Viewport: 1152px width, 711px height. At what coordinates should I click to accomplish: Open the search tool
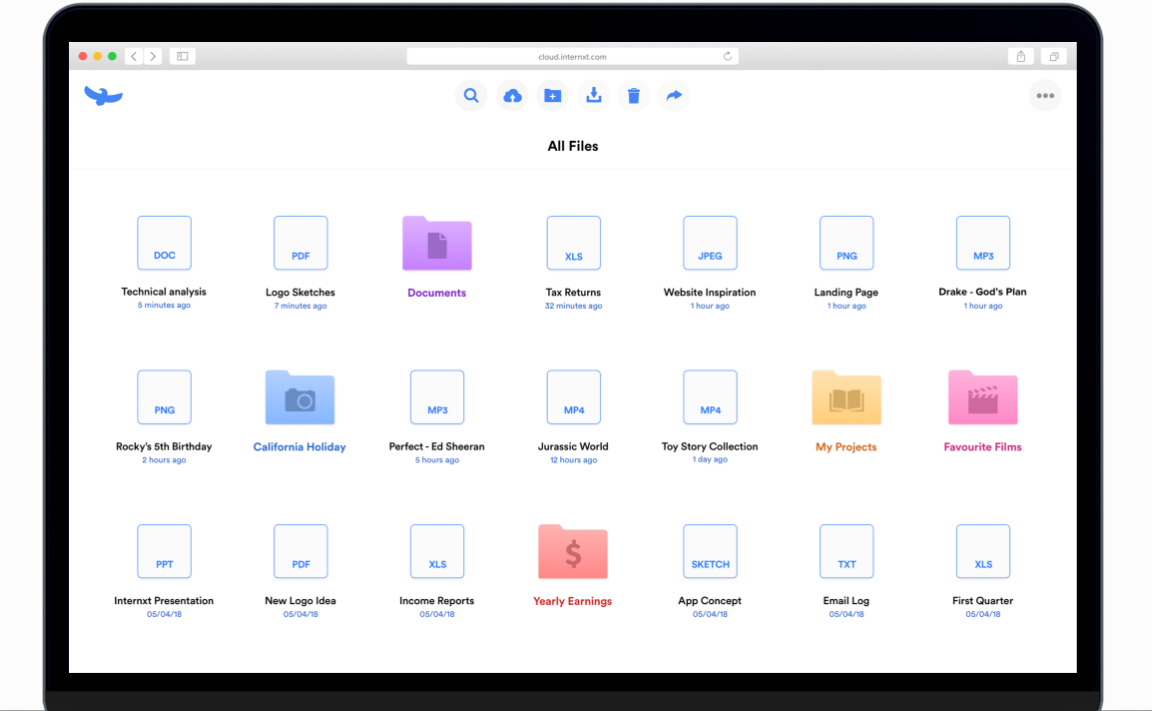471,95
